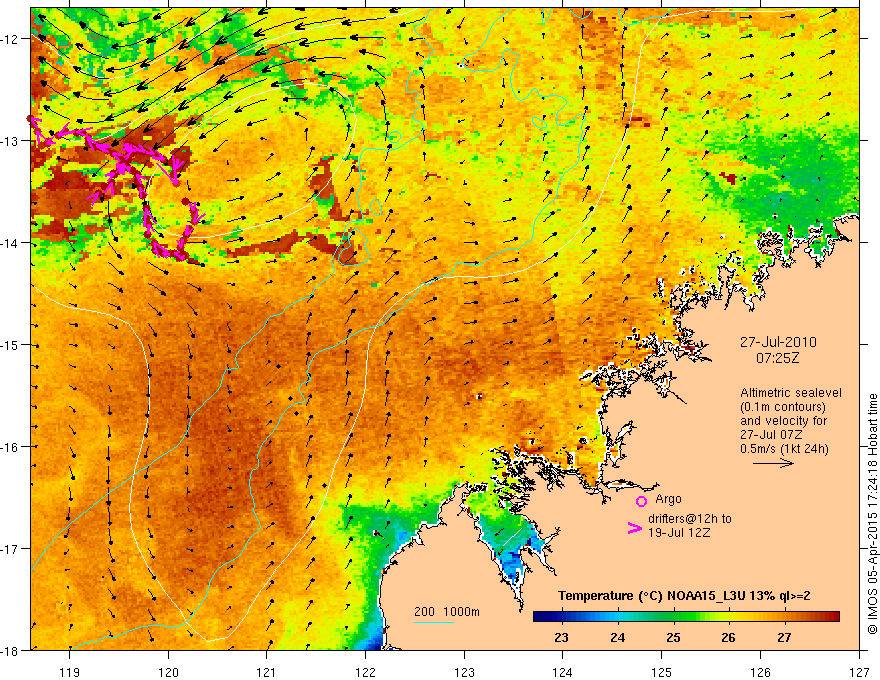Click the magenta drifter arrowhead legend symbol
The width and height of the screenshot is (880, 680).
coord(634,528)
